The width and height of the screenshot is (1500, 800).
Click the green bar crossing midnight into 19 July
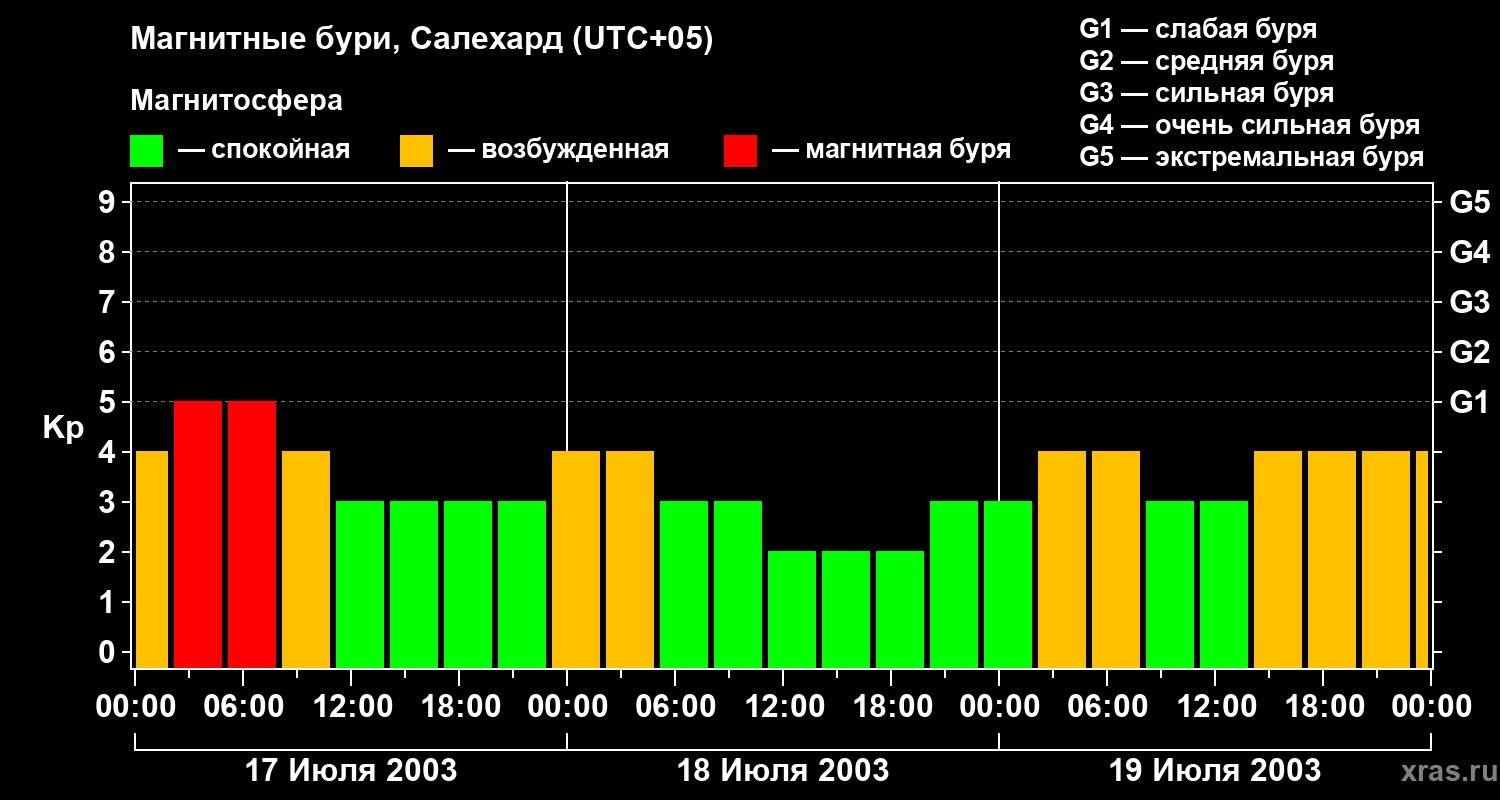1008,585
